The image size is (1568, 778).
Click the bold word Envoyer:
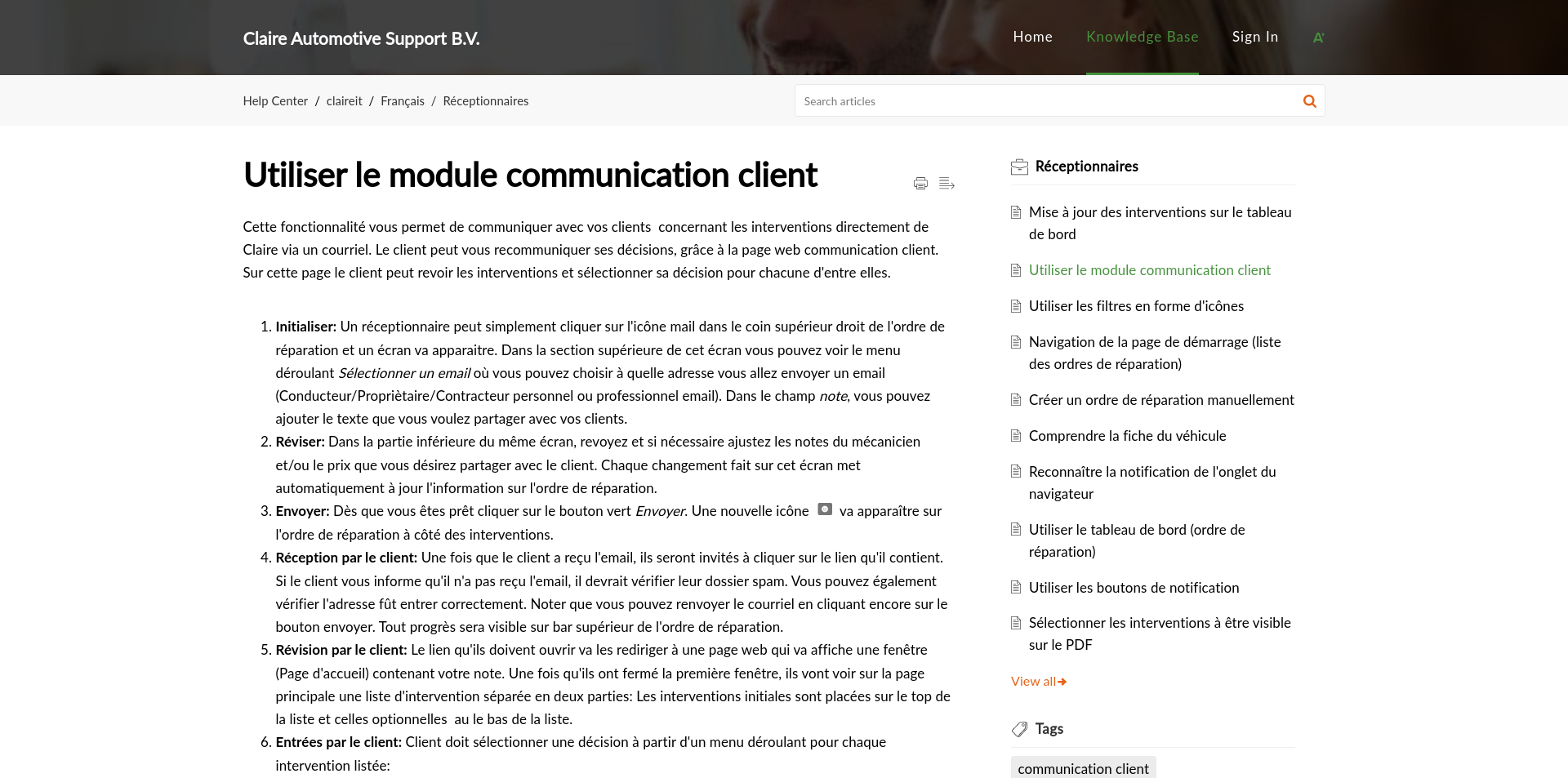pyautogui.click(x=302, y=511)
